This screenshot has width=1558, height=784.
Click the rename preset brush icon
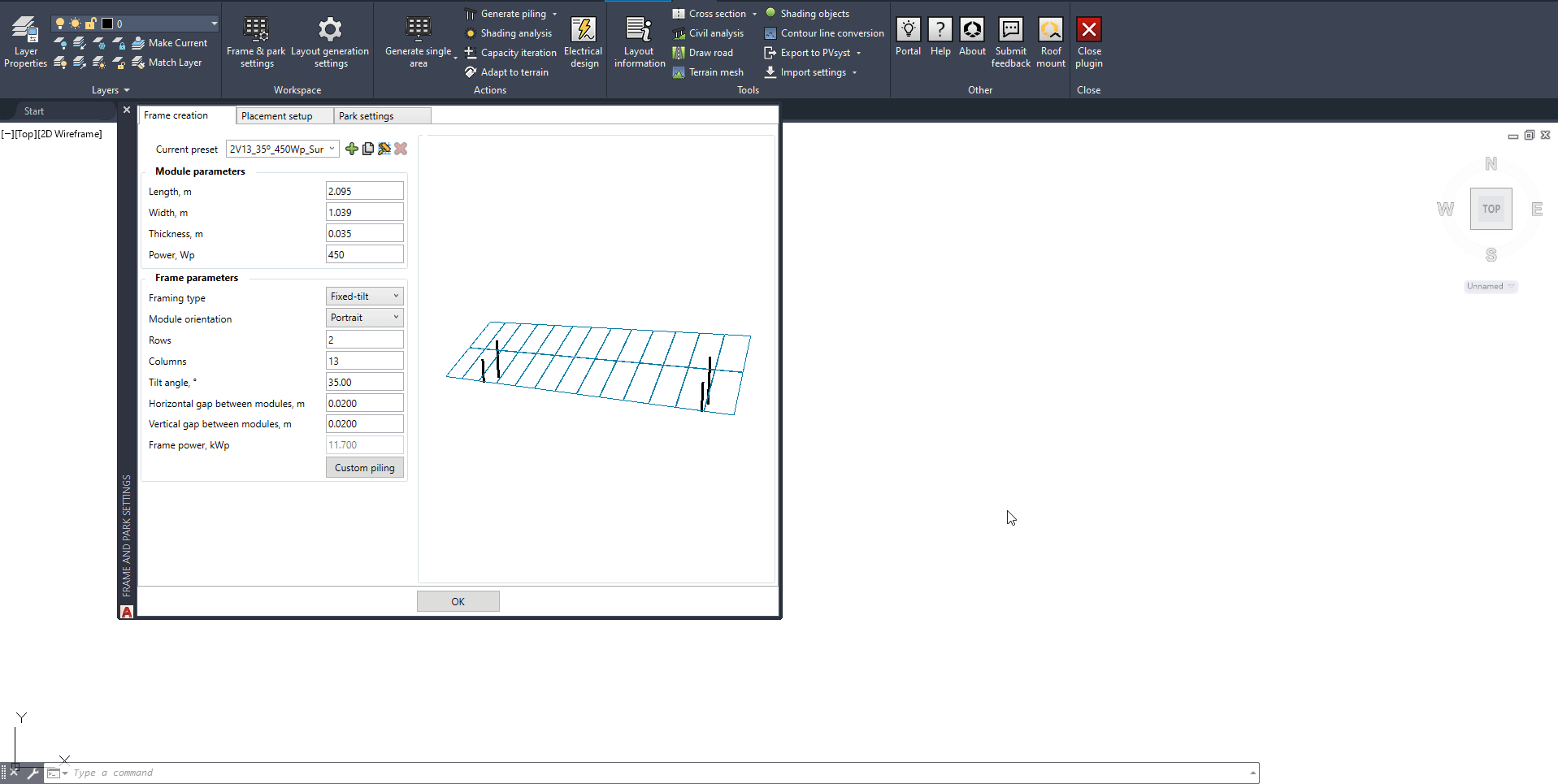click(x=384, y=149)
